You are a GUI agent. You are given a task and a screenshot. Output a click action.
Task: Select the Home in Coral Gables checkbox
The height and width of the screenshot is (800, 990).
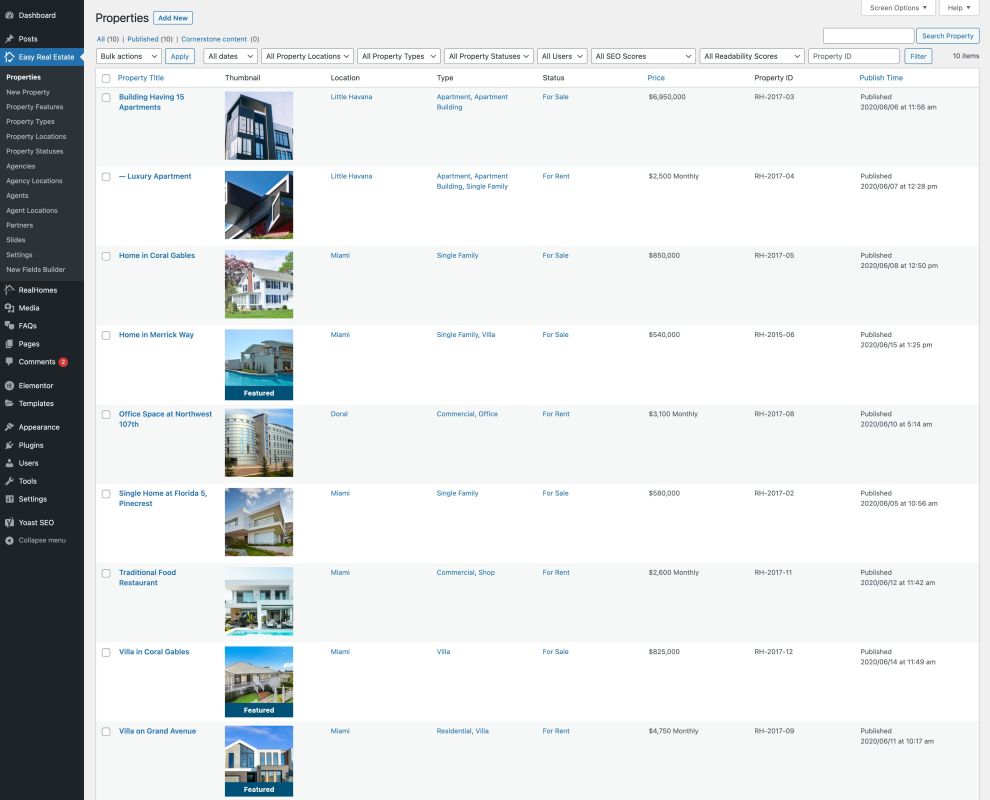point(106,256)
